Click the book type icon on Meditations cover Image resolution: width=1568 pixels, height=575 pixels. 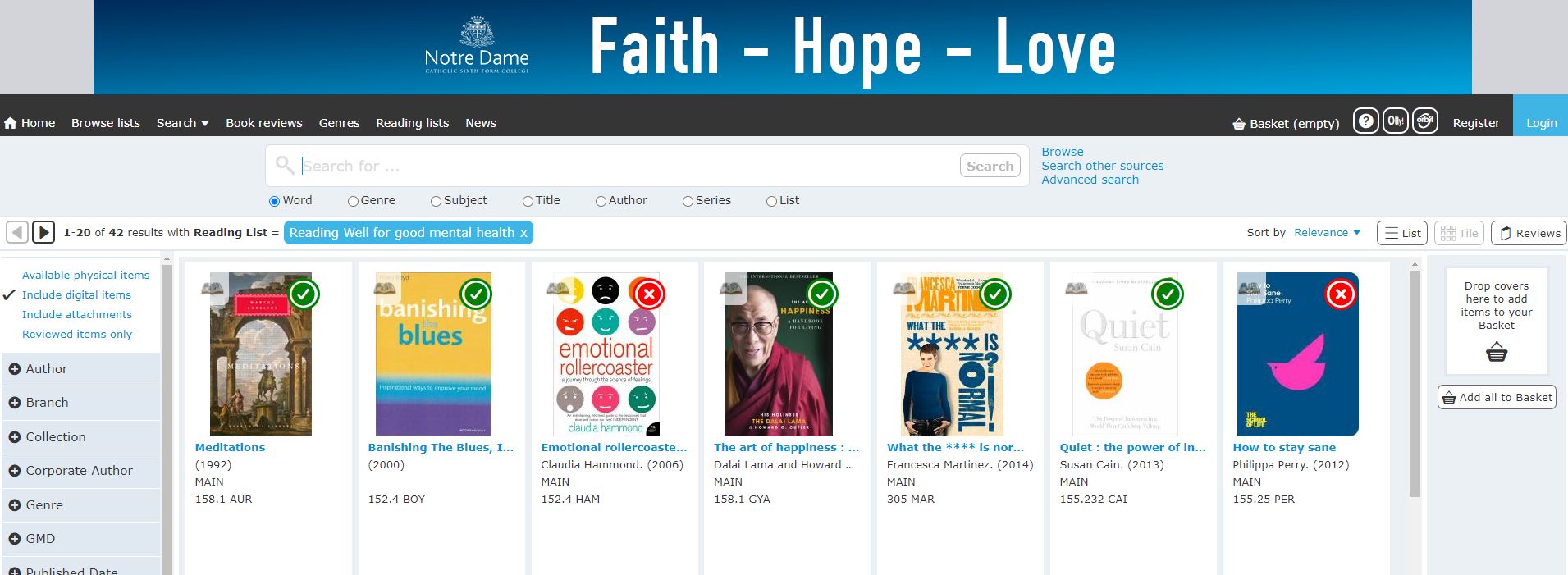coord(213,288)
